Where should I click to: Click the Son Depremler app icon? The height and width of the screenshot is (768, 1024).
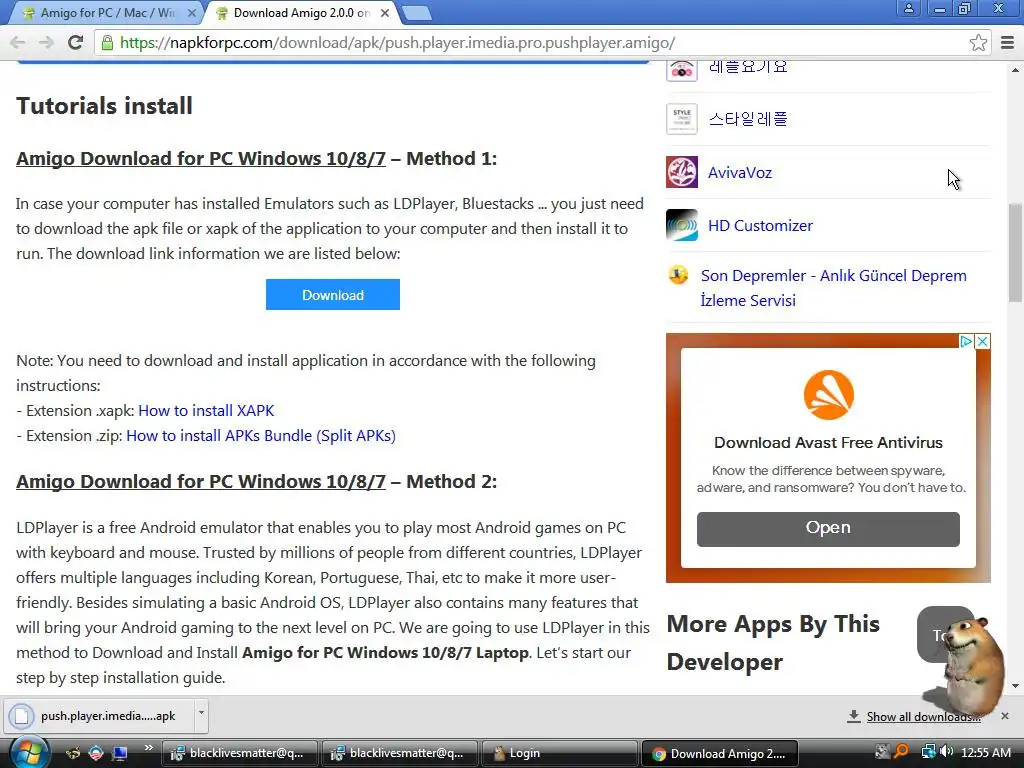click(679, 275)
